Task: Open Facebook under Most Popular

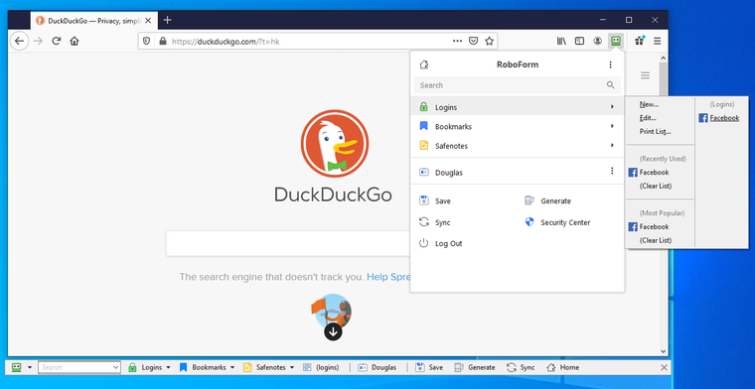Action: (649, 227)
